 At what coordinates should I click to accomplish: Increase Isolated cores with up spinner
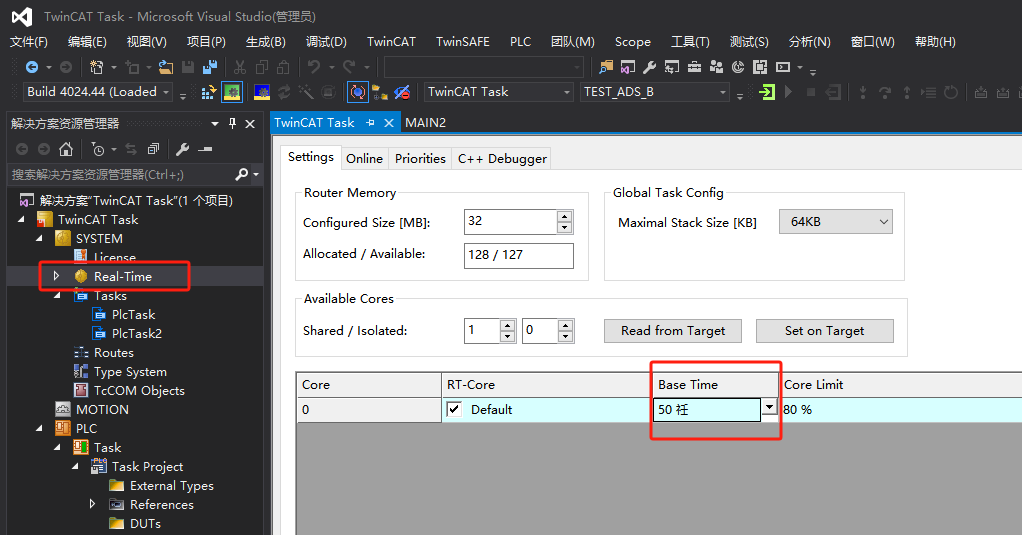566,325
